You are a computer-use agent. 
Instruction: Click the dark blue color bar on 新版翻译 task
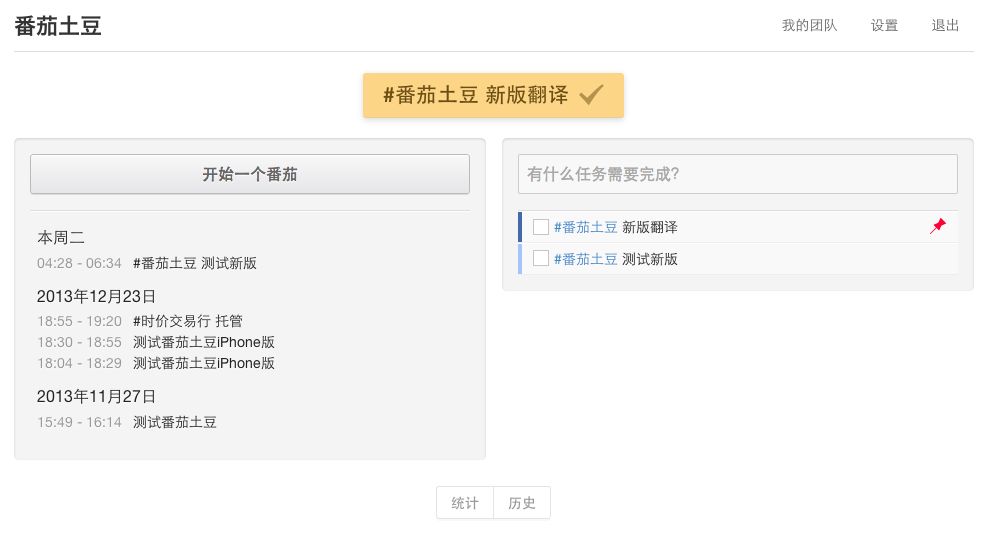pos(520,227)
